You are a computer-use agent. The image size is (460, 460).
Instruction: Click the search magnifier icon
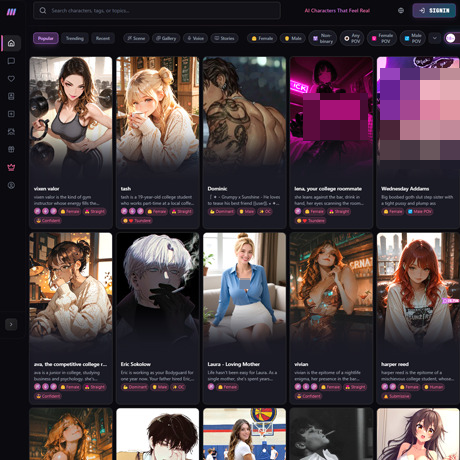point(43,11)
